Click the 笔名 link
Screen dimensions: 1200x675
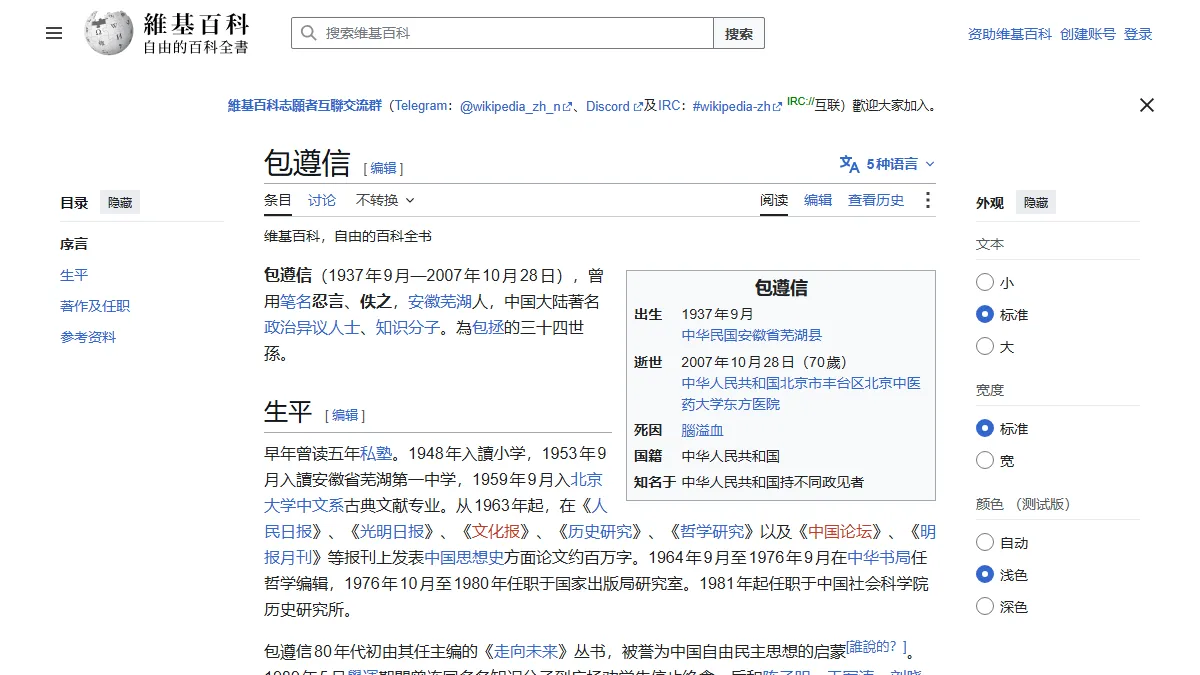point(296,301)
